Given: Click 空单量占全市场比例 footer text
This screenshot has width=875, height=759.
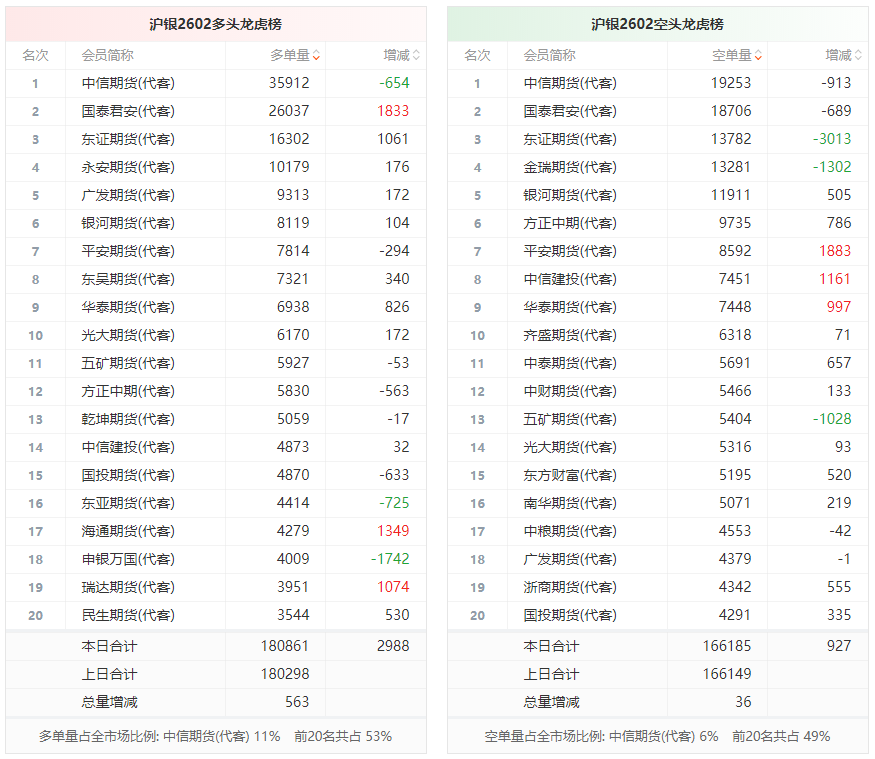Looking at the screenshot, I should click(x=657, y=737).
